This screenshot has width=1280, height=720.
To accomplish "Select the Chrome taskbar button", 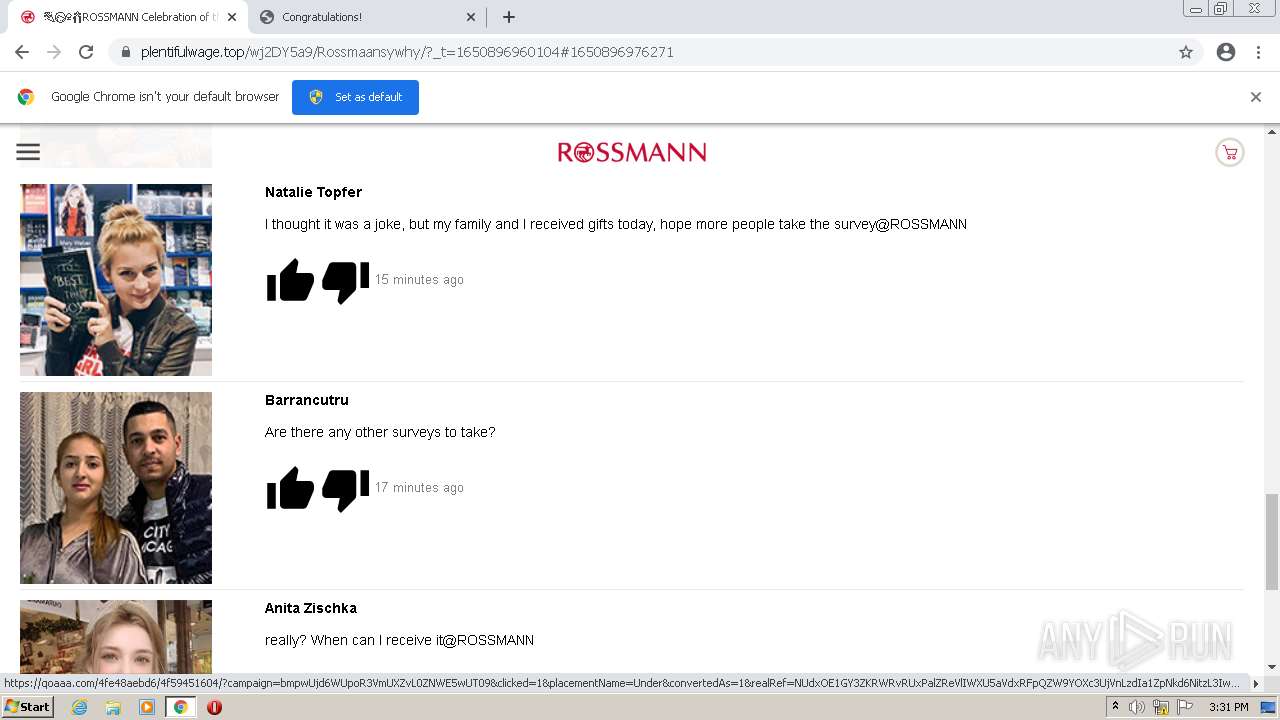I will 180,707.
